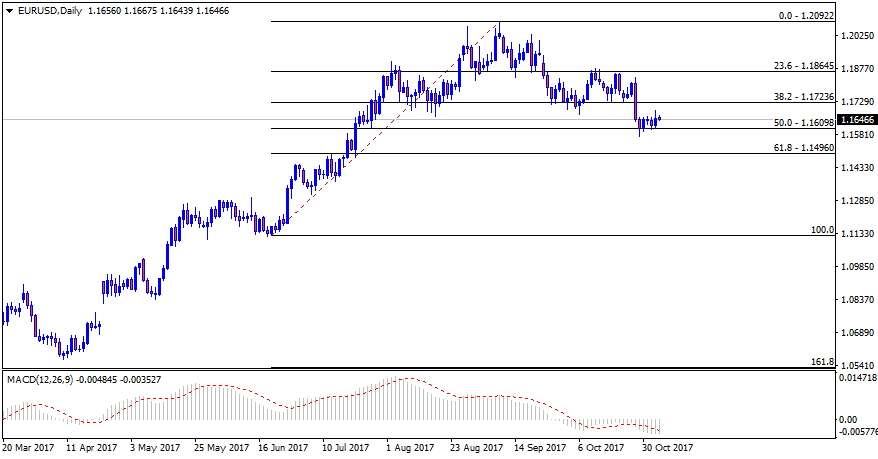Click the 0.014718 MACD scale value

tap(858, 379)
